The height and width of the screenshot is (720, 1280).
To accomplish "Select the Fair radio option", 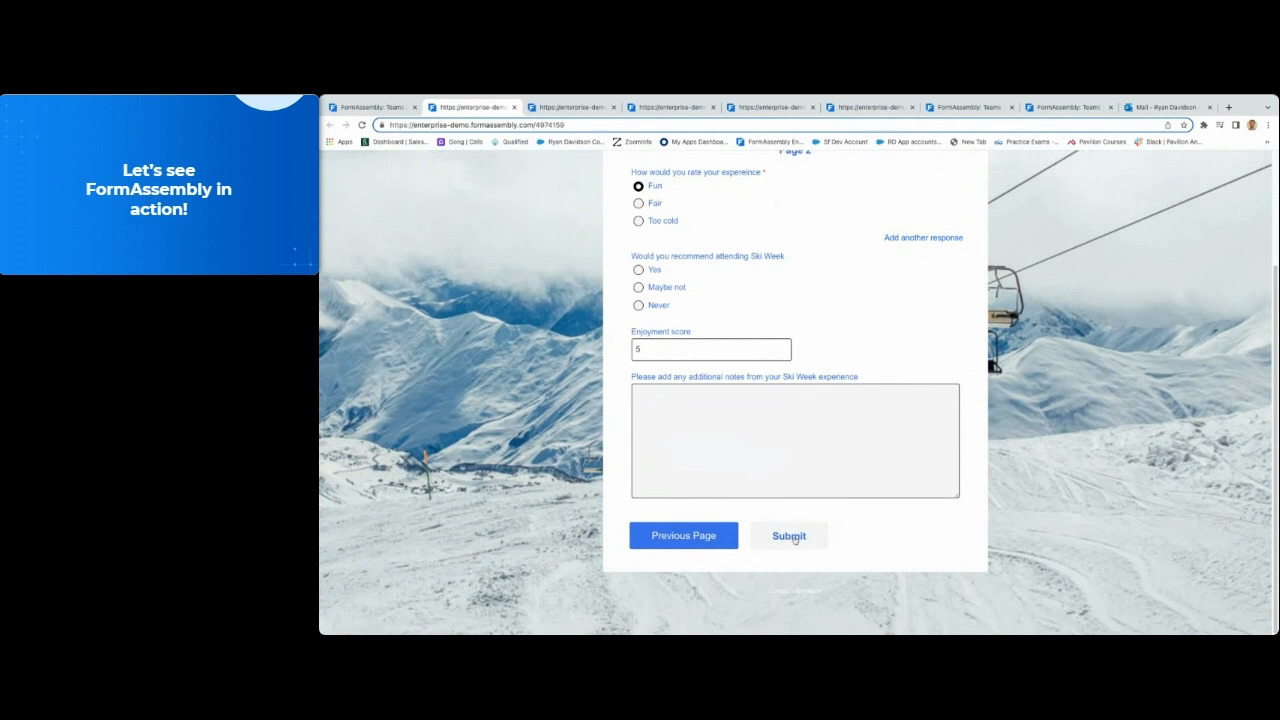I will click(638, 203).
